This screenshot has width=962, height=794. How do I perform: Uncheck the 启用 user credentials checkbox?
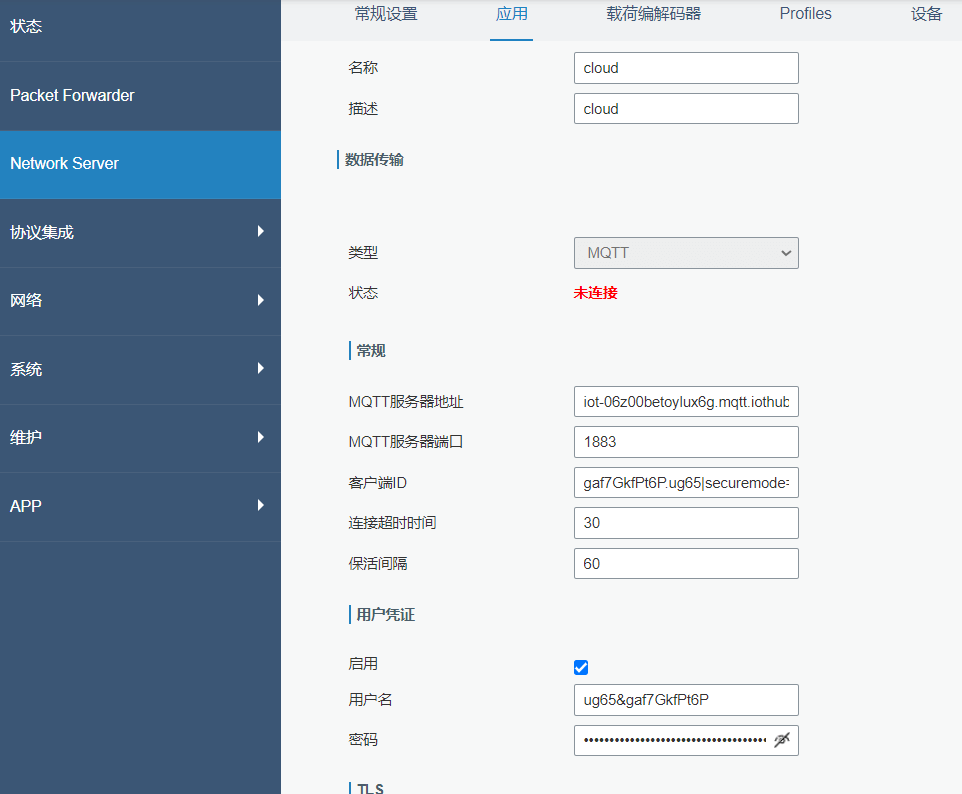click(x=581, y=668)
